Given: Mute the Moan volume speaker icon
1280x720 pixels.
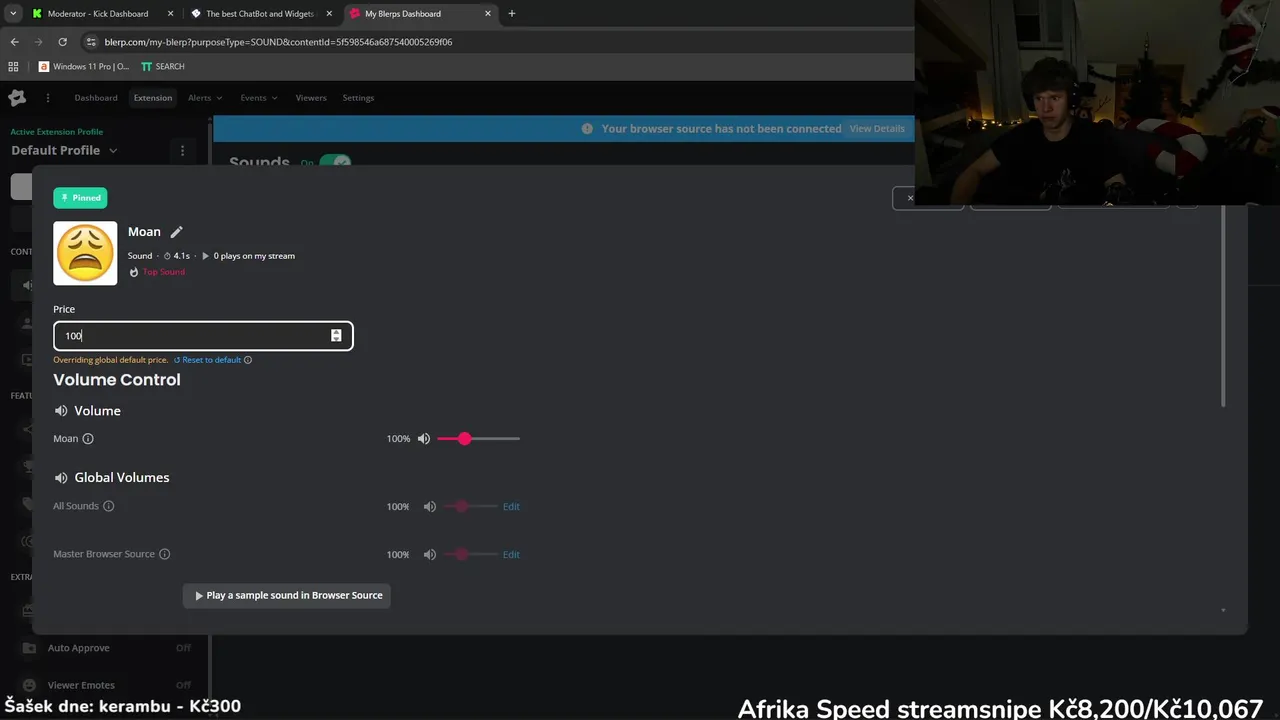Looking at the screenshot, I should [424, 438].
